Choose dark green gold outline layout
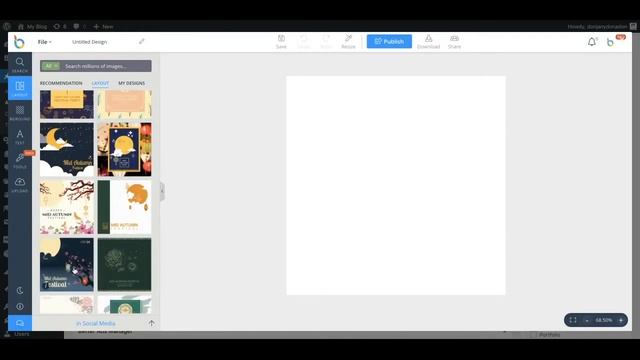The height and width of the screenshot is (360, 640). 124,264
